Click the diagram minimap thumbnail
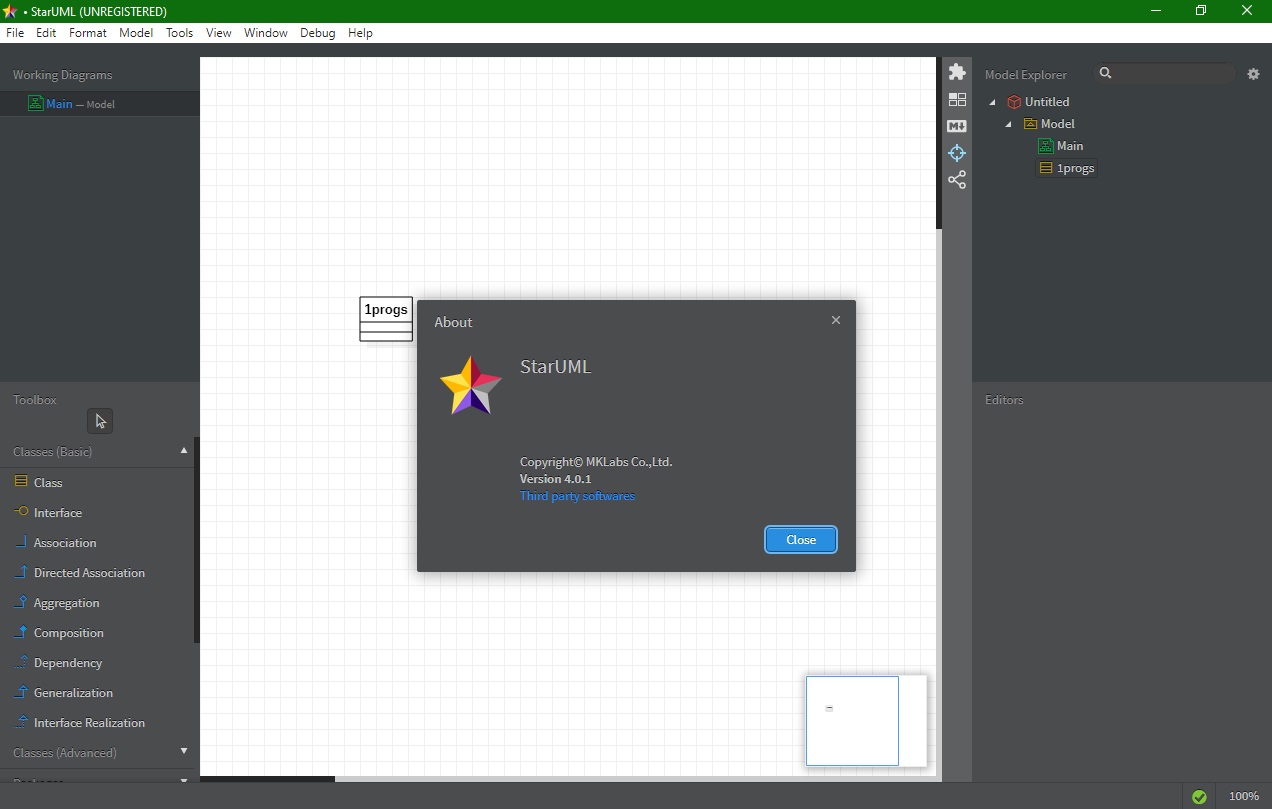1272x809 pixels. 866,721
